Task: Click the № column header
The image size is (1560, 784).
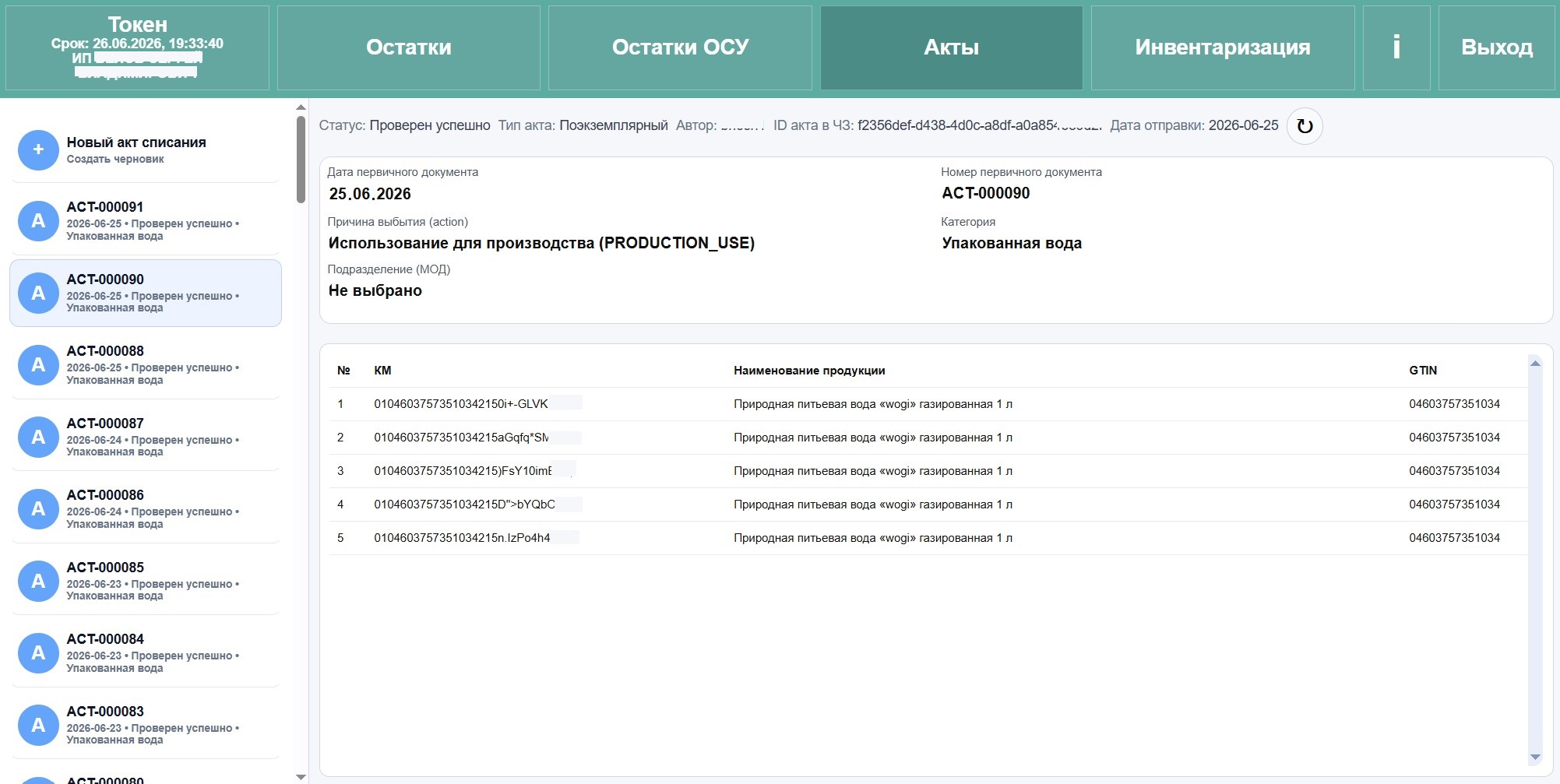Action: coord(343,371)
